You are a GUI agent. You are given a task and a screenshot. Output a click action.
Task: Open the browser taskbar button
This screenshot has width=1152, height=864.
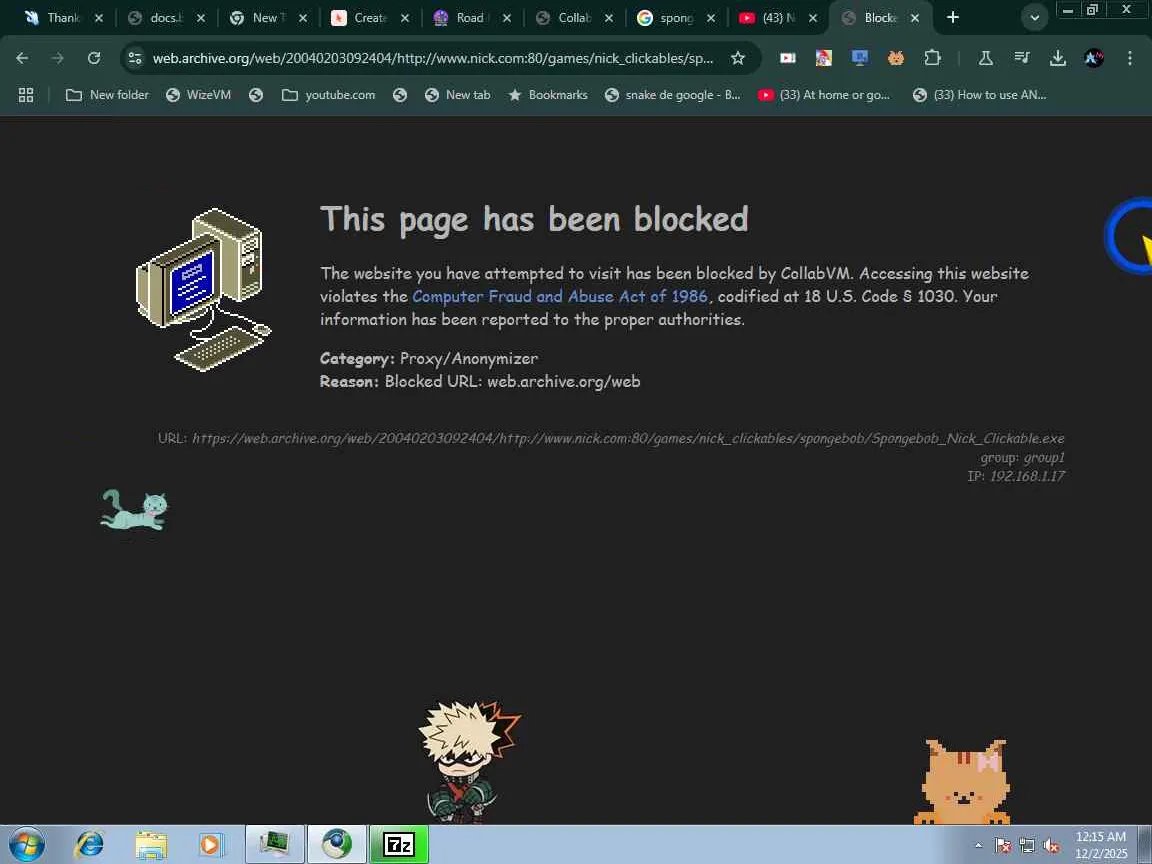337,844
